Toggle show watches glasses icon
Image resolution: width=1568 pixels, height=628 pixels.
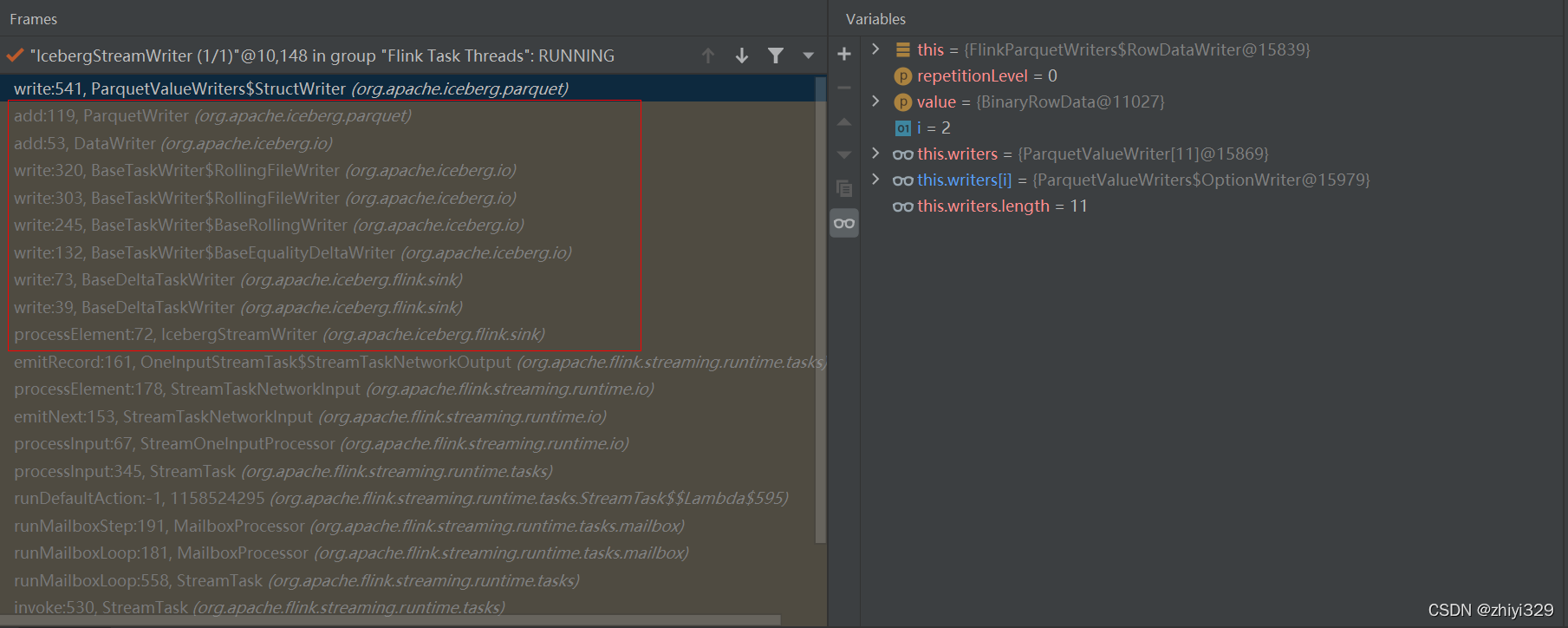click(844, 223)
